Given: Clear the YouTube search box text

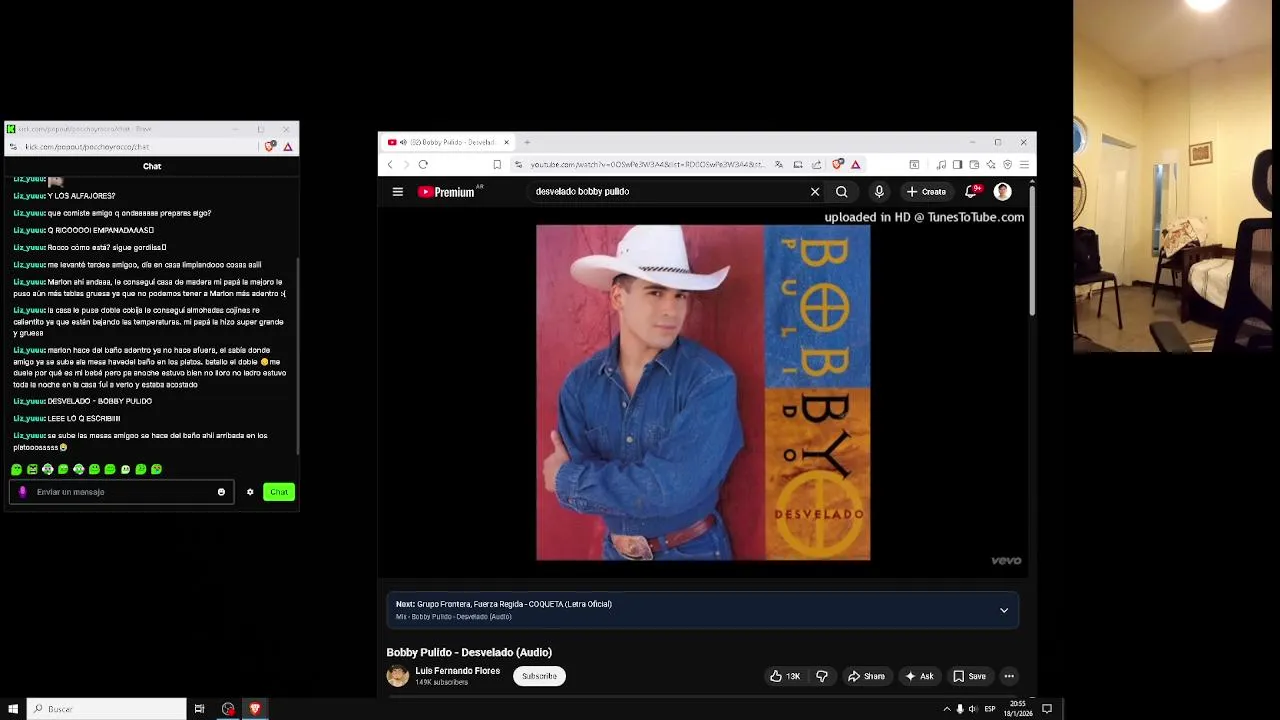Looking at the screenshot, I should (815, 192).
